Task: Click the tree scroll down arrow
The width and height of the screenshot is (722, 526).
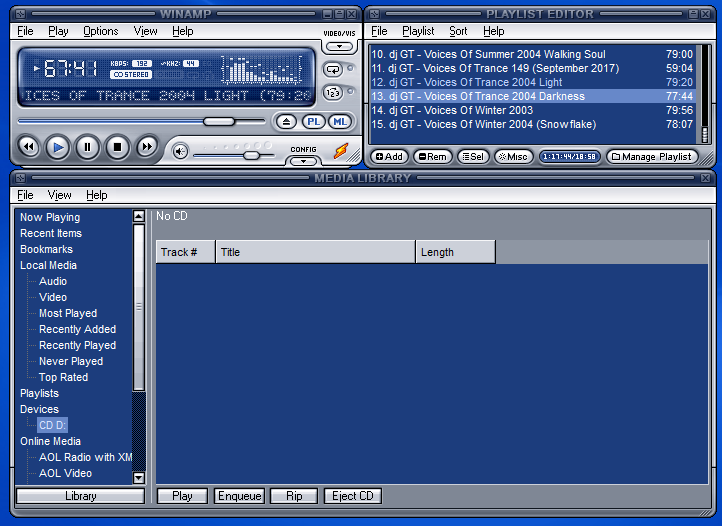Action: pos(139,478)
